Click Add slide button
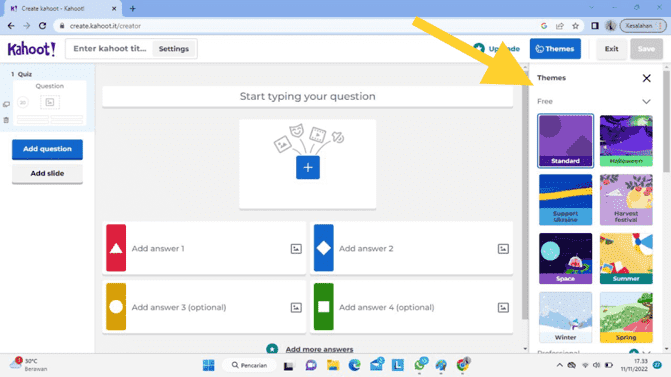This screenshot has height=377, width=671. [47, 174]
